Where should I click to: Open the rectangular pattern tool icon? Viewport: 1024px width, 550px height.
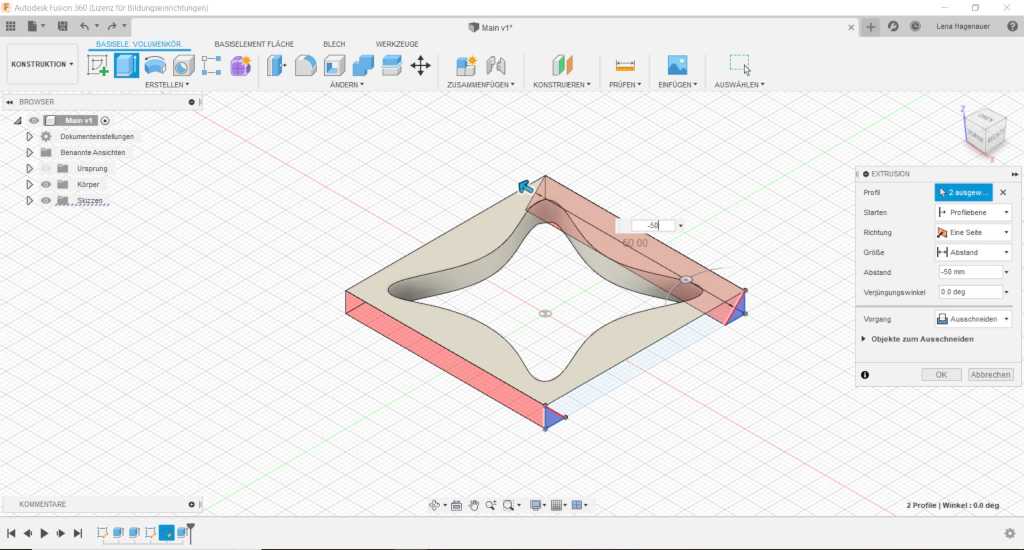coord(212,65)
